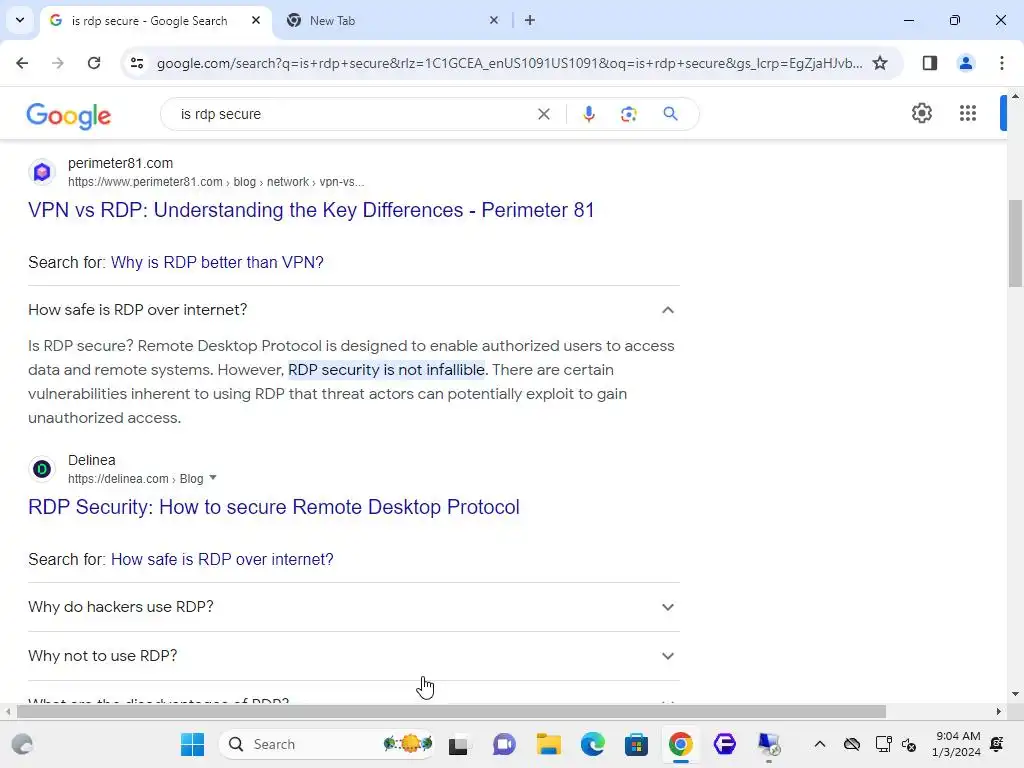Click the address bar URL

coord(509,63)
